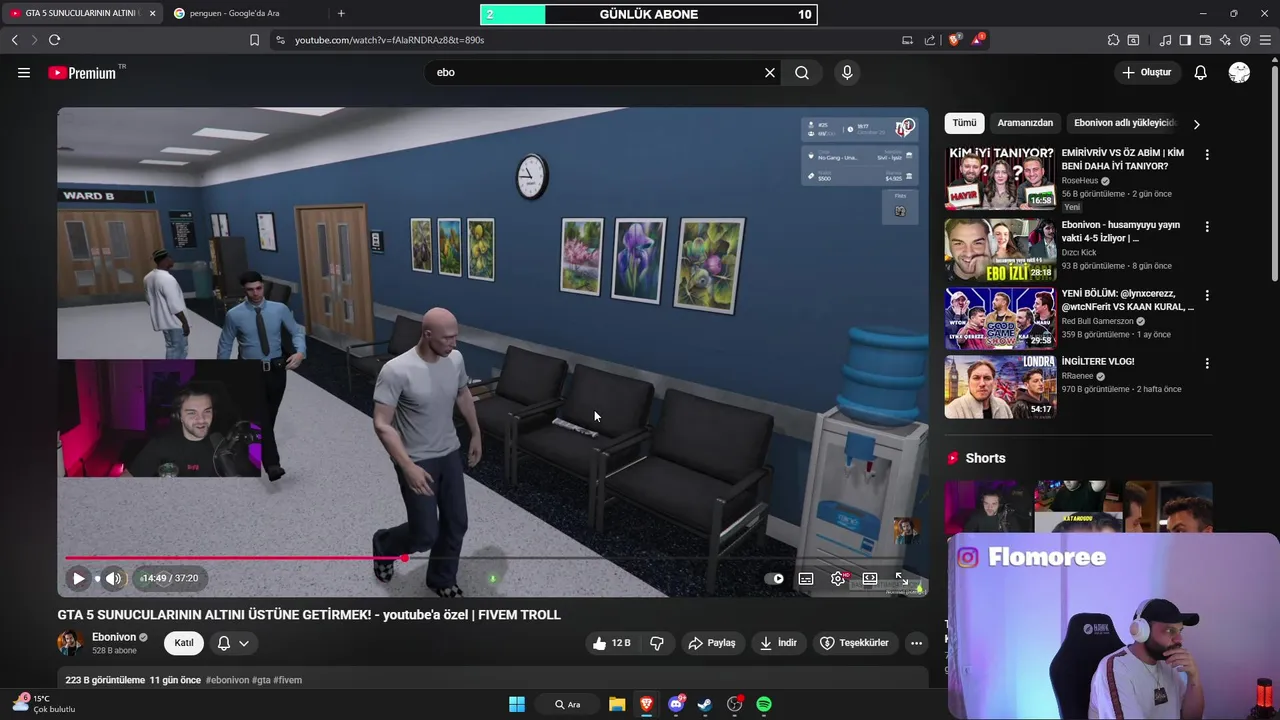Toggle the browser sidebar panel icon
Screen dimensions: 1280x720
1185,40
